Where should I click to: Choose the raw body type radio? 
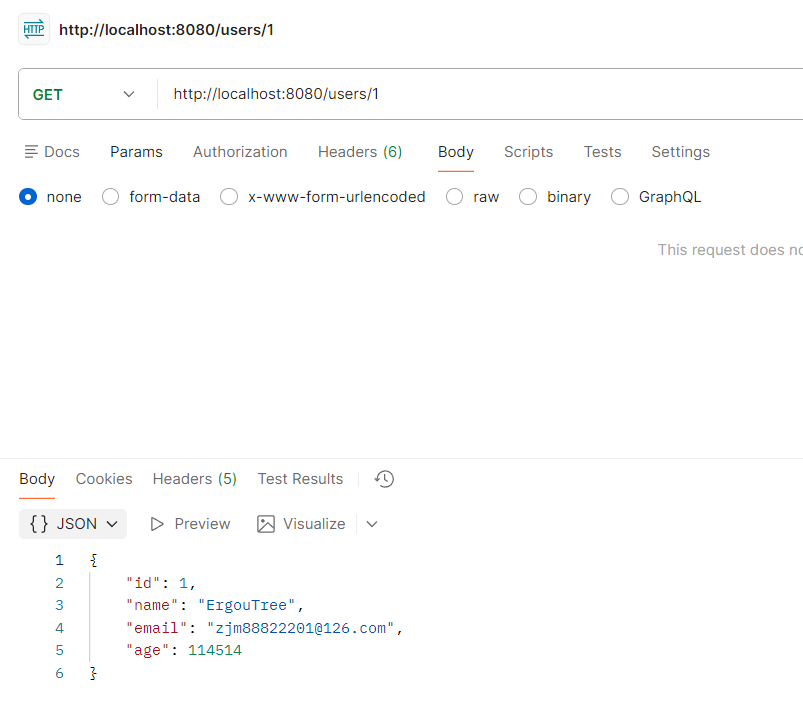click(x=455, y=197)
